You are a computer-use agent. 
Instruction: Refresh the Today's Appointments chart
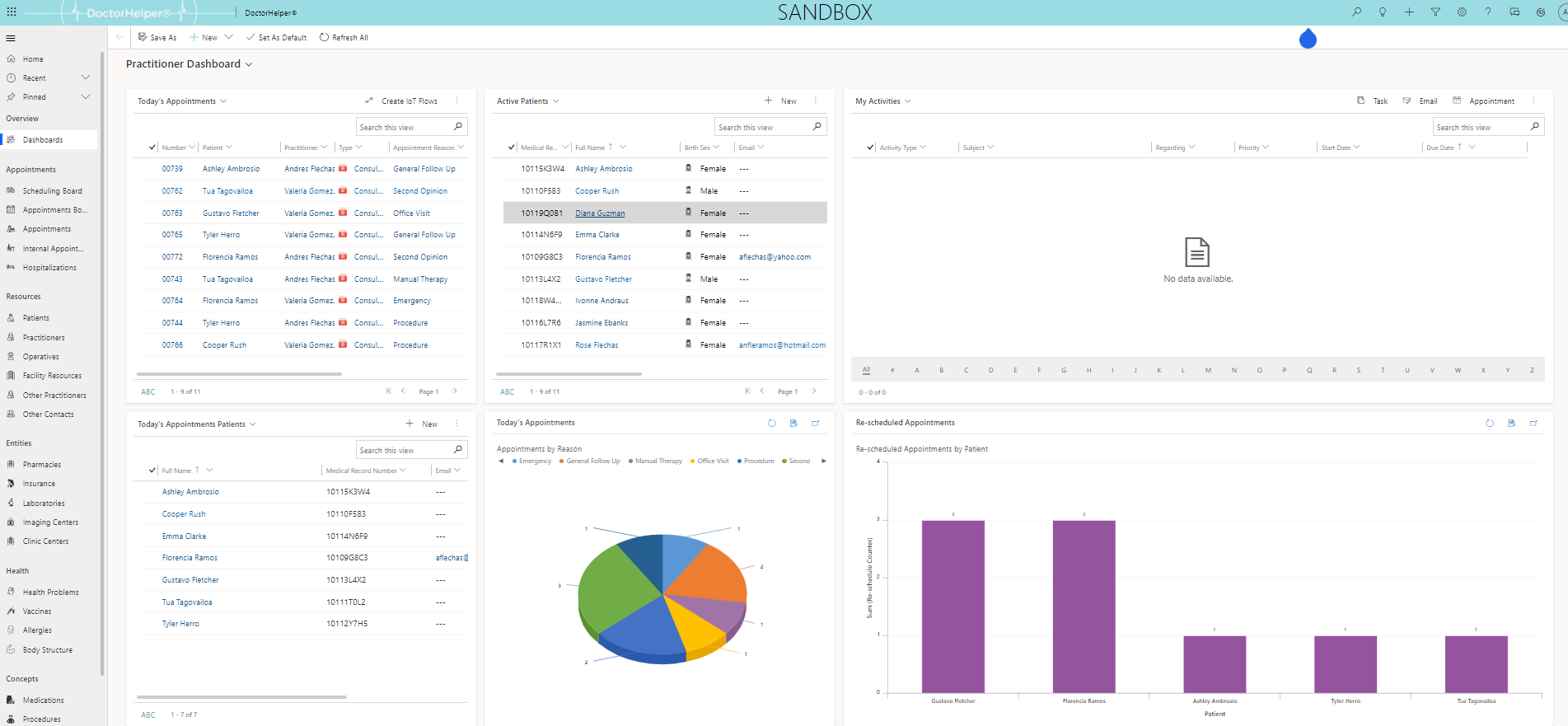pyautogui.click(x=772, y=423)
